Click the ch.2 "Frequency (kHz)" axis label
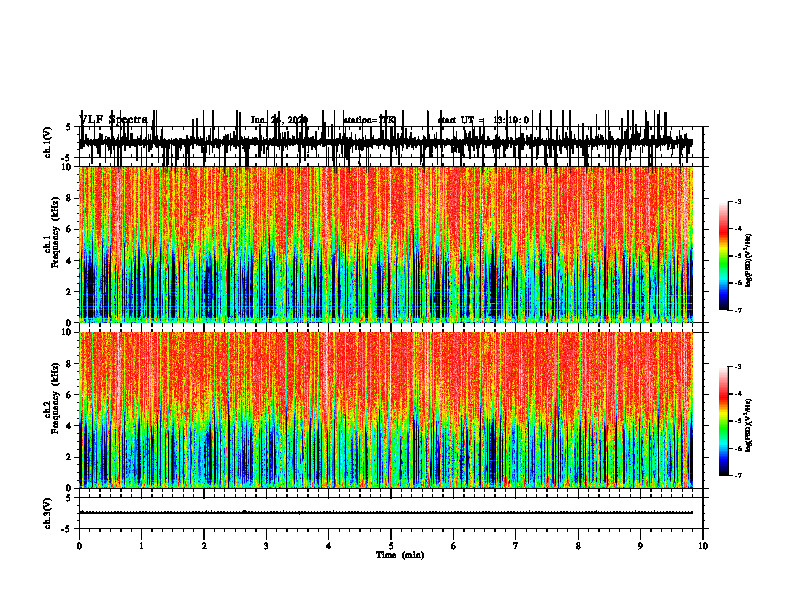The width and height of the screenshot is (792, 612). coord(55,398)
